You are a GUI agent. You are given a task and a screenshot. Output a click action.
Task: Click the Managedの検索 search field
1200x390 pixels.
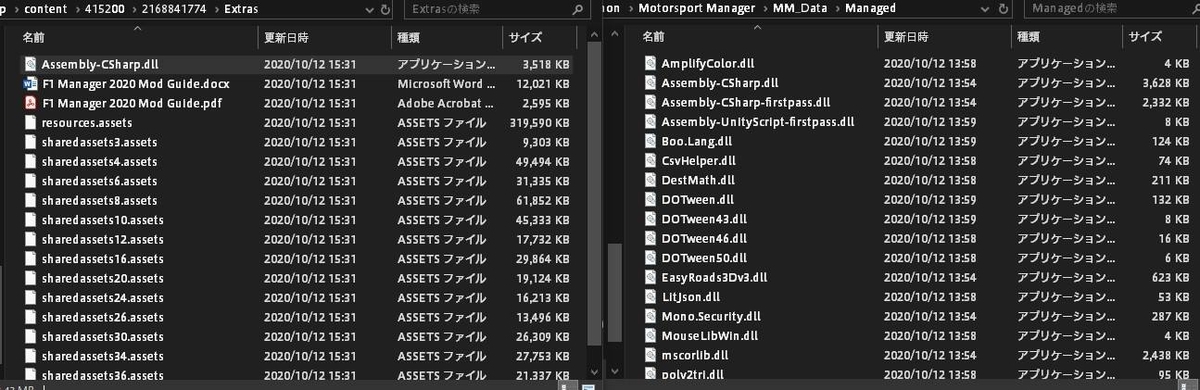(1112, 8)
